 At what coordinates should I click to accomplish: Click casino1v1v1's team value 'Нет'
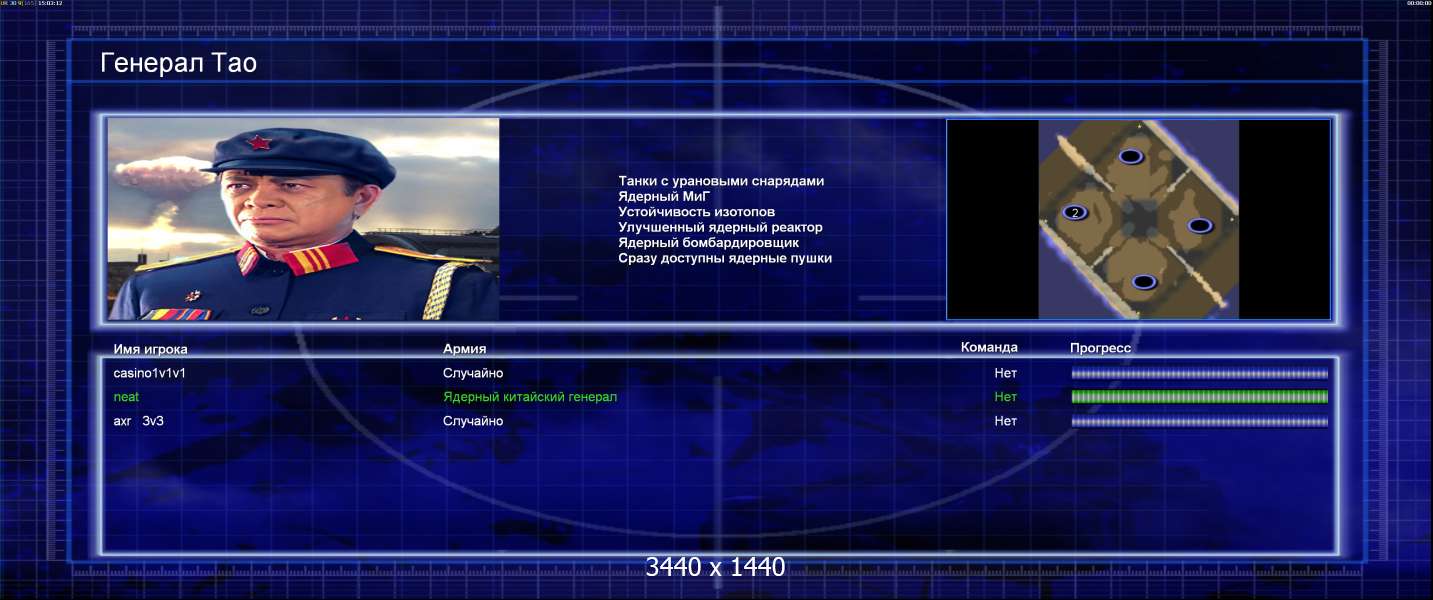1005,373
